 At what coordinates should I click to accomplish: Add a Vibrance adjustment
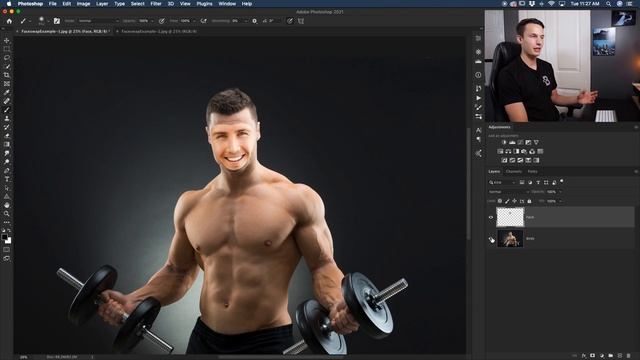tap(536, 142)
